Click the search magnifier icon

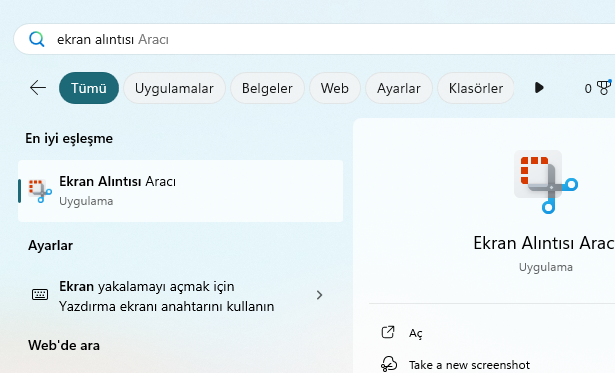[36, 39]
